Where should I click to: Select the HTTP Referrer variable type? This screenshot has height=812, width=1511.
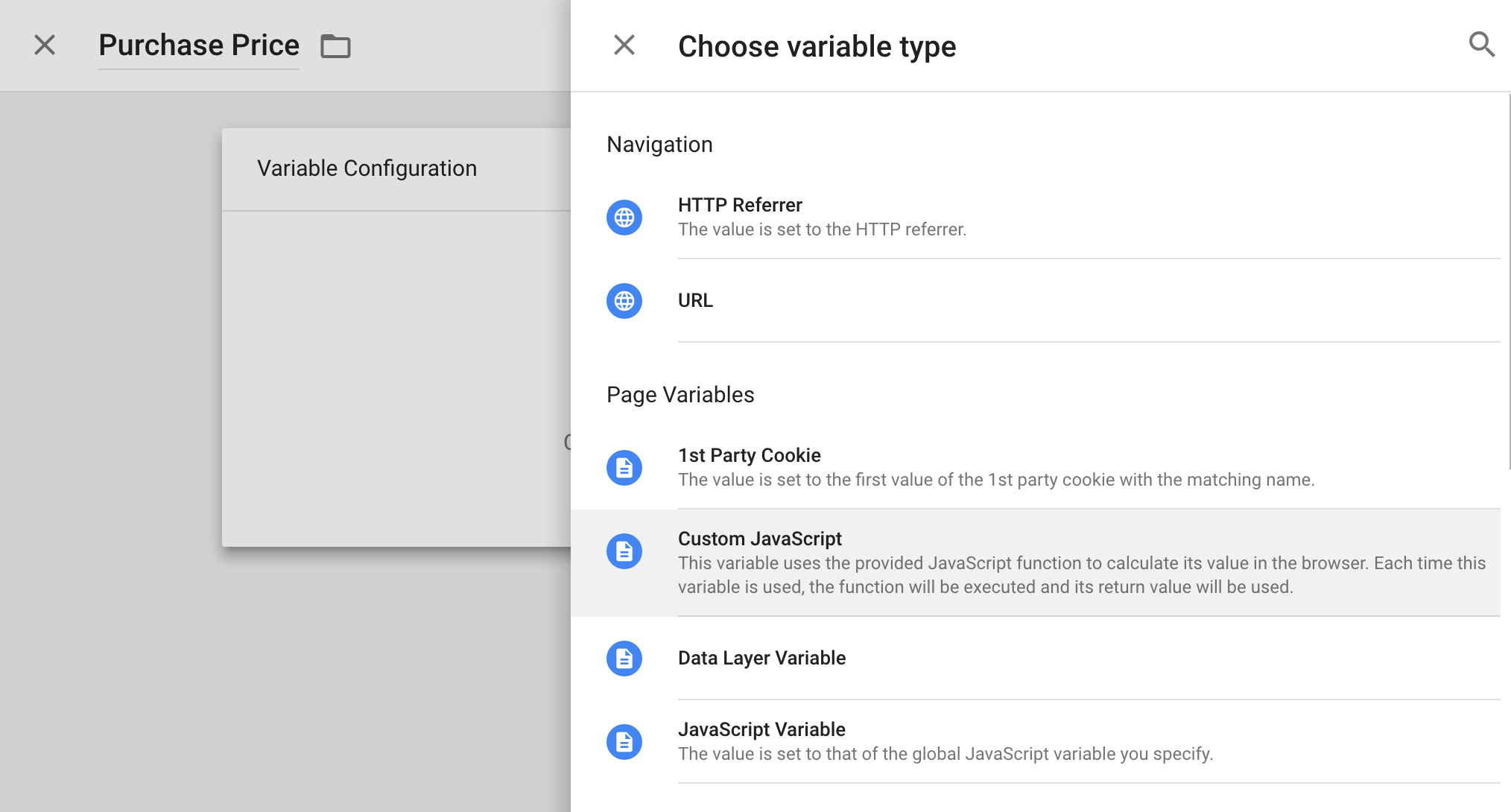click(x=1036, y=218)
